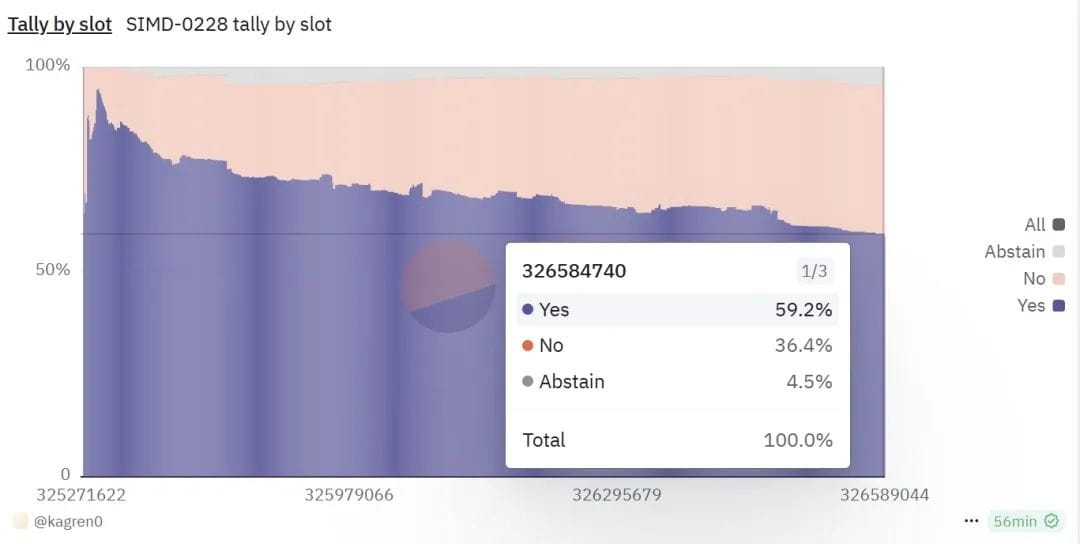Click the purple dot beside Yes in tooltip
This screenshot has height=544, width=1080.
[x=528, y=310]
